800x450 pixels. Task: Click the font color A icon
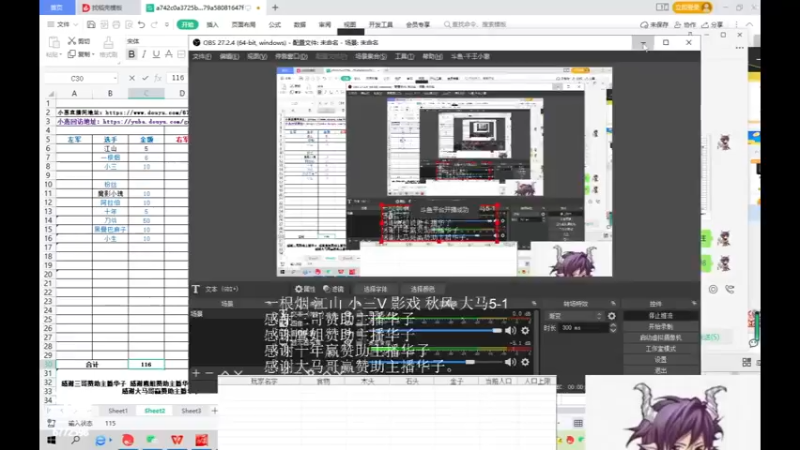pos(168,54)
